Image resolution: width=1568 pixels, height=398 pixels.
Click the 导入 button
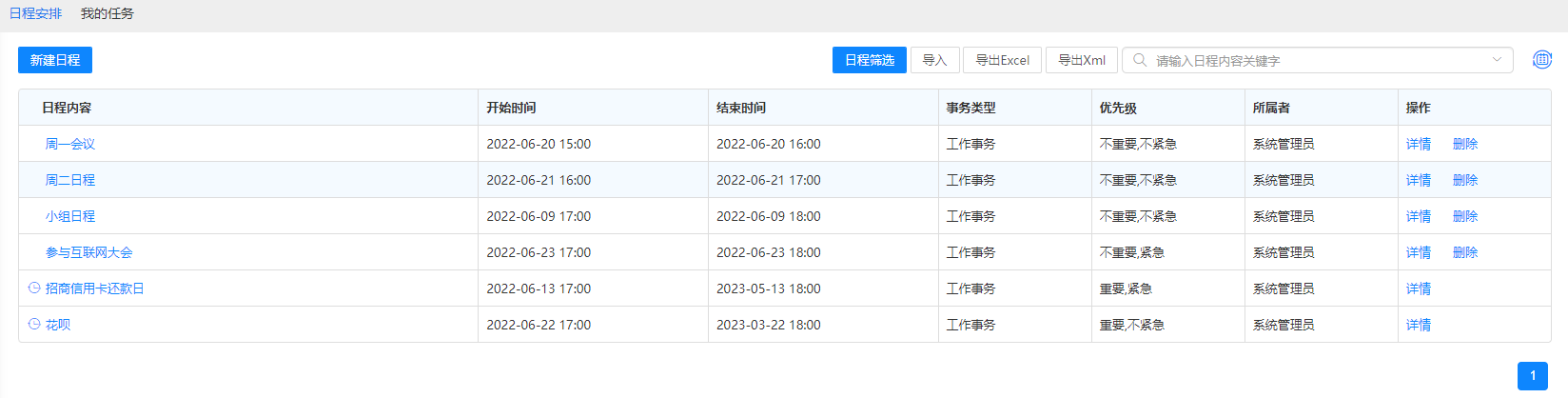pyautogui.click(x=933, y=60)
